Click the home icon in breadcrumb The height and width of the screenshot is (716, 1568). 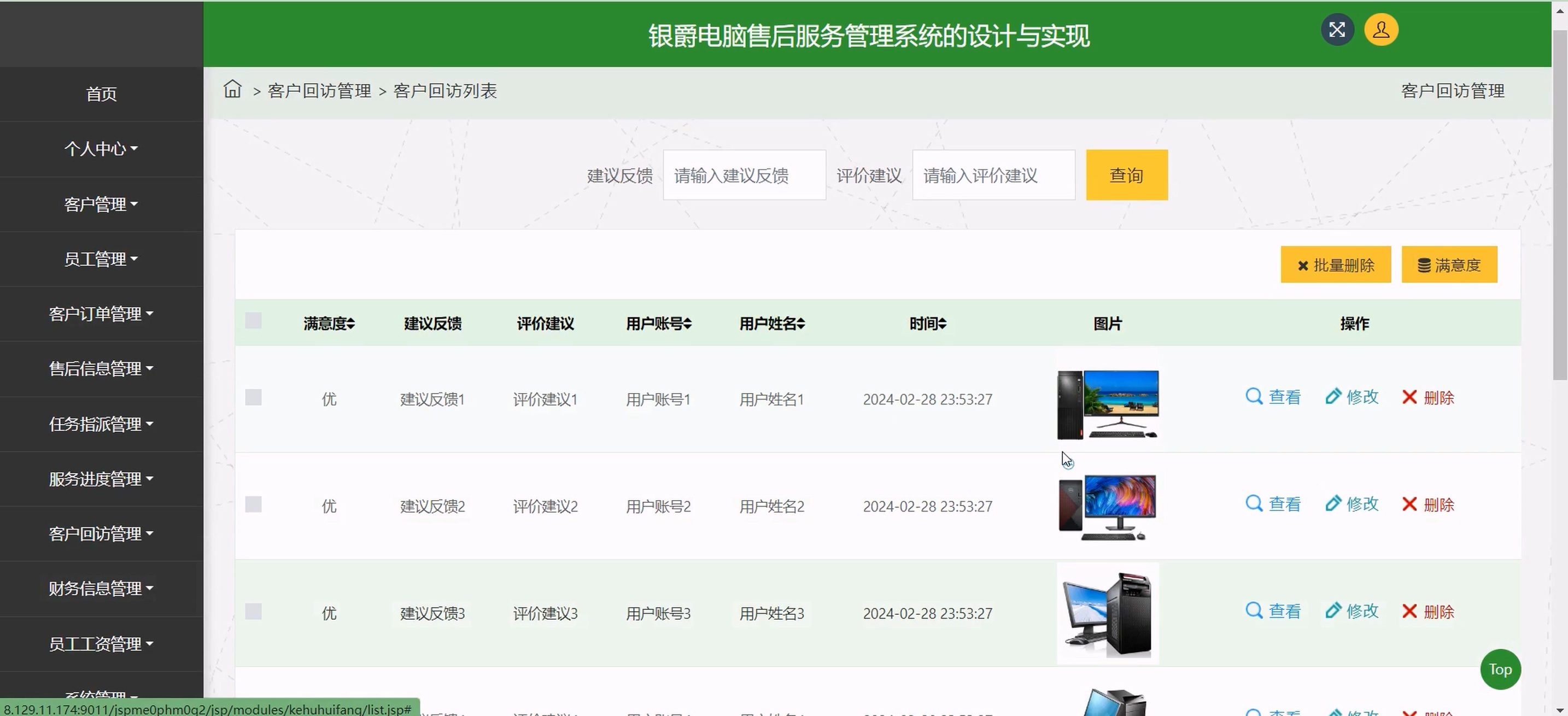[232, 90]
